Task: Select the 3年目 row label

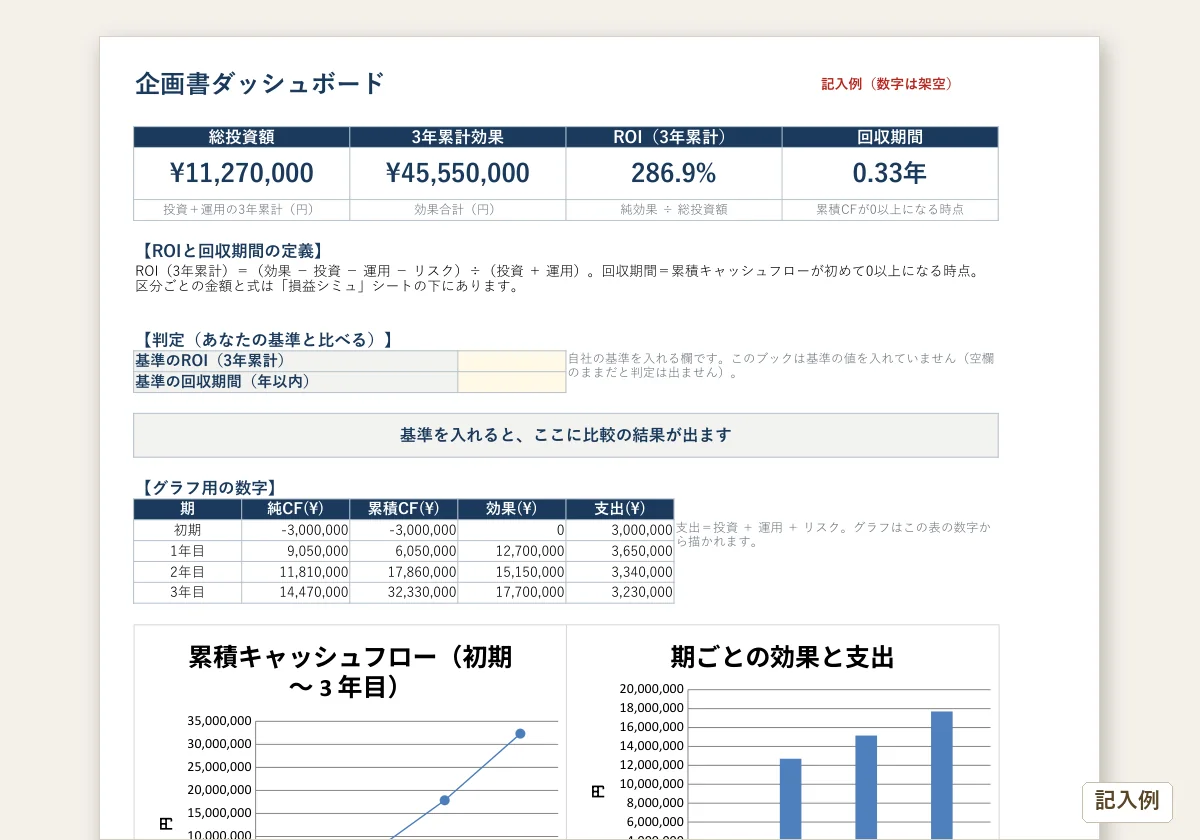Action: click(188, 593)
